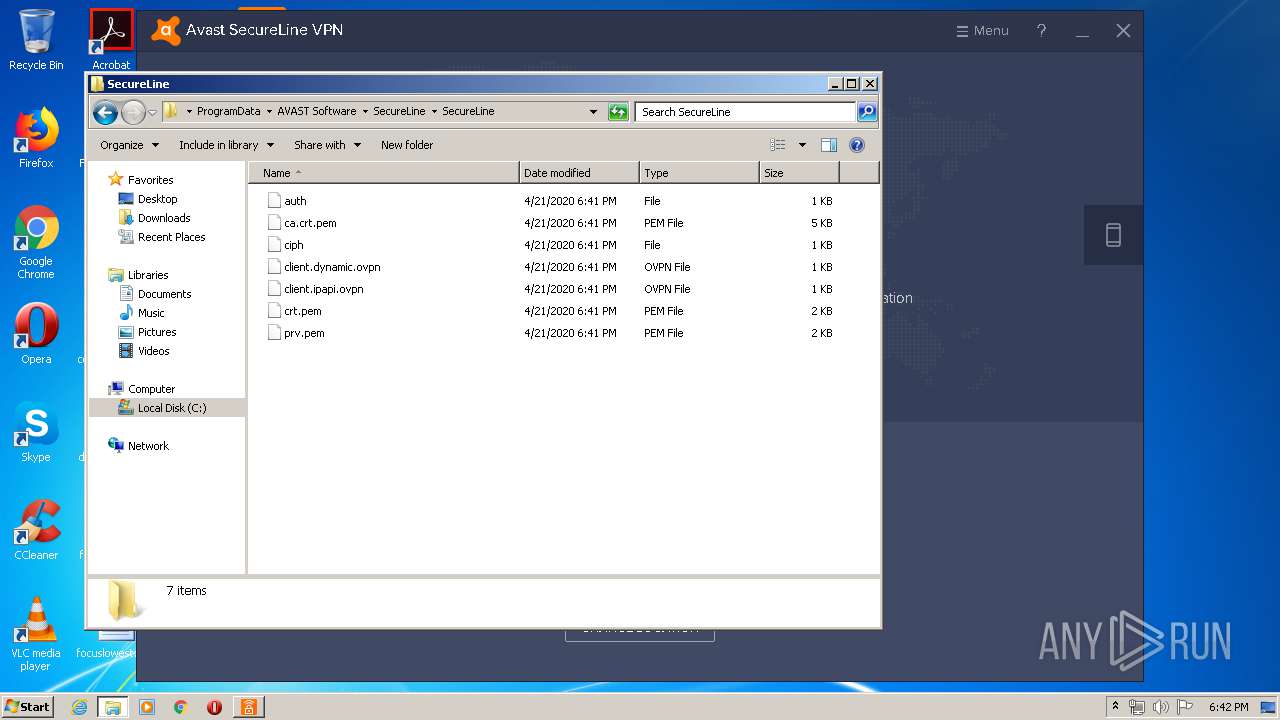The width and height of the screenshot is (1280, 720).
Task: Click the phone device icon in Avast
Action: [1113, 235]
